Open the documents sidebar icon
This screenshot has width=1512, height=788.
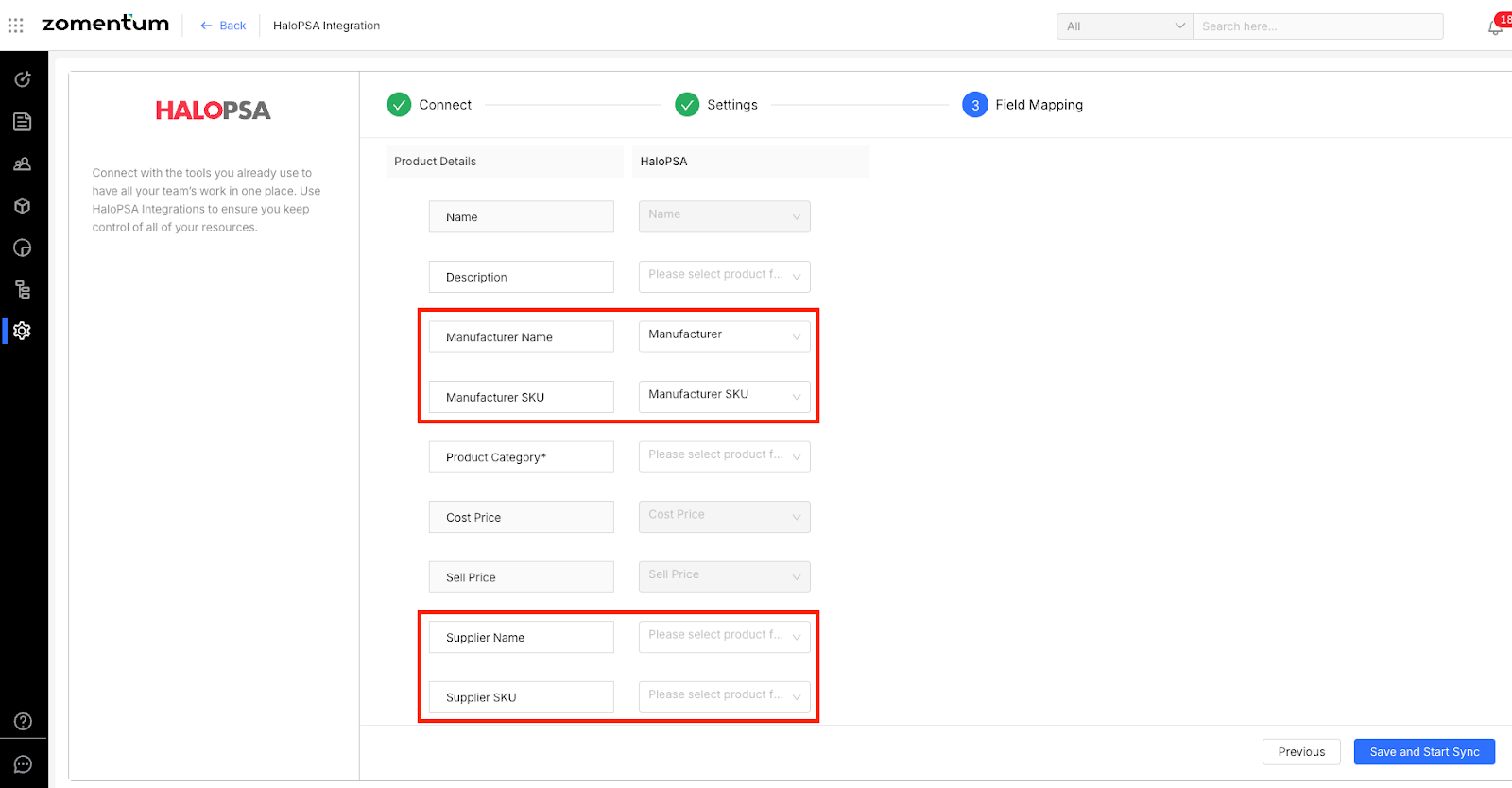[x=23, y=122]
